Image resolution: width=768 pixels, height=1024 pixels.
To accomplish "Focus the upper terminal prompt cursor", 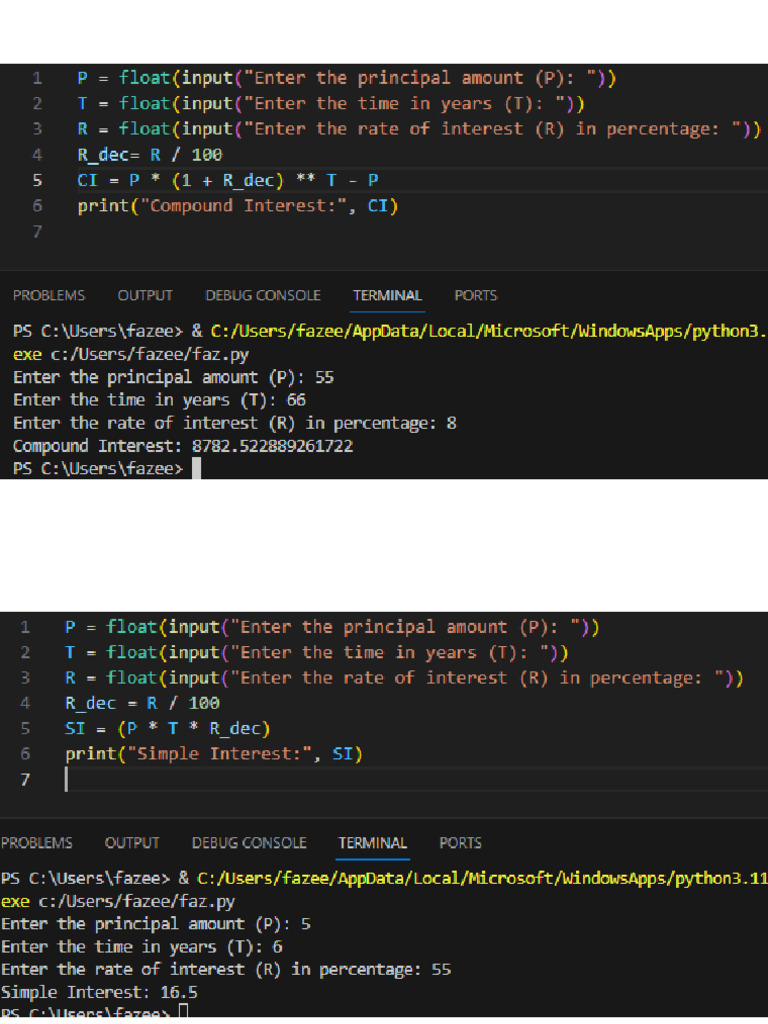I will coord(196,469).
